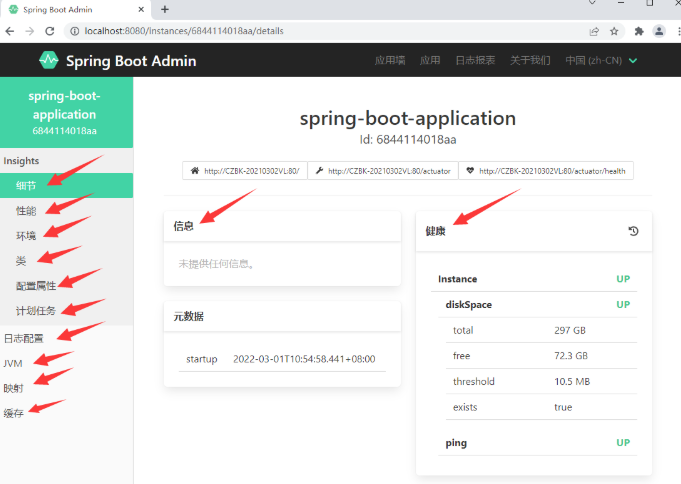The image size is (681, 484).
Task: Bookmark the page with the star icon
Action: coord(614,31)
